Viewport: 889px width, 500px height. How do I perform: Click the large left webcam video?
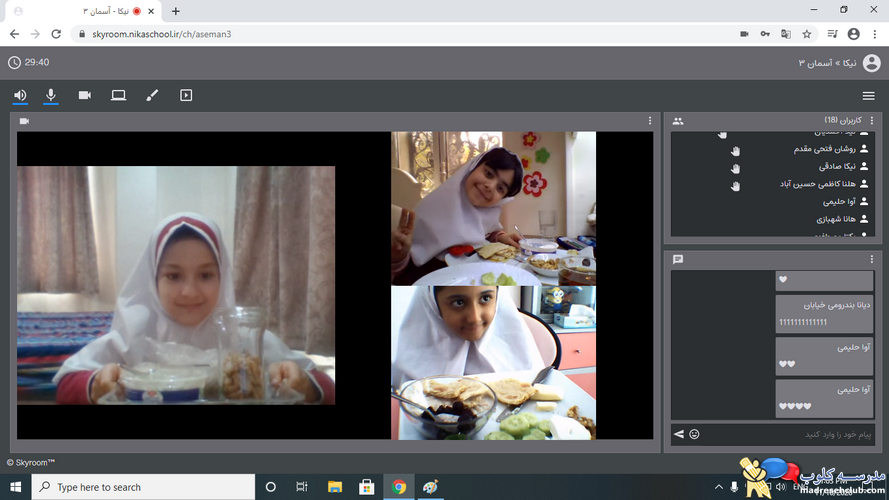pos(176,285)
